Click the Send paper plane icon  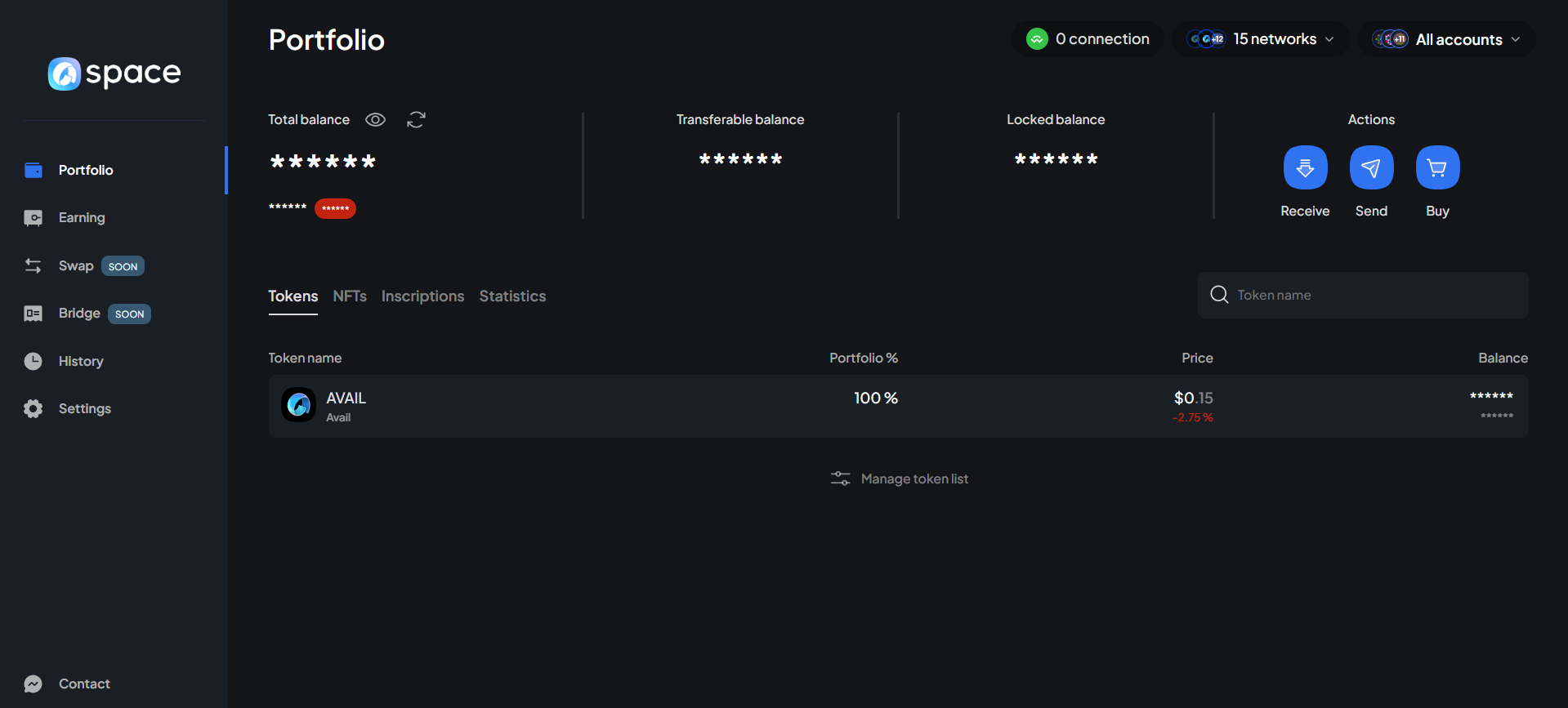point(1371,167)
